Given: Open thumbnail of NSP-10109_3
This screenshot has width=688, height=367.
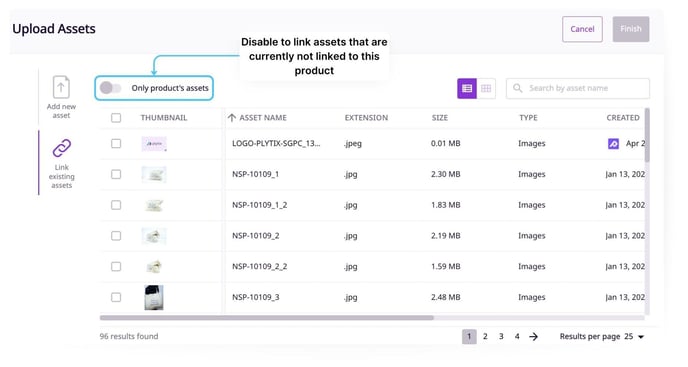Looking at the screenshot, I should pyautogui.click(x=154, y=297).
